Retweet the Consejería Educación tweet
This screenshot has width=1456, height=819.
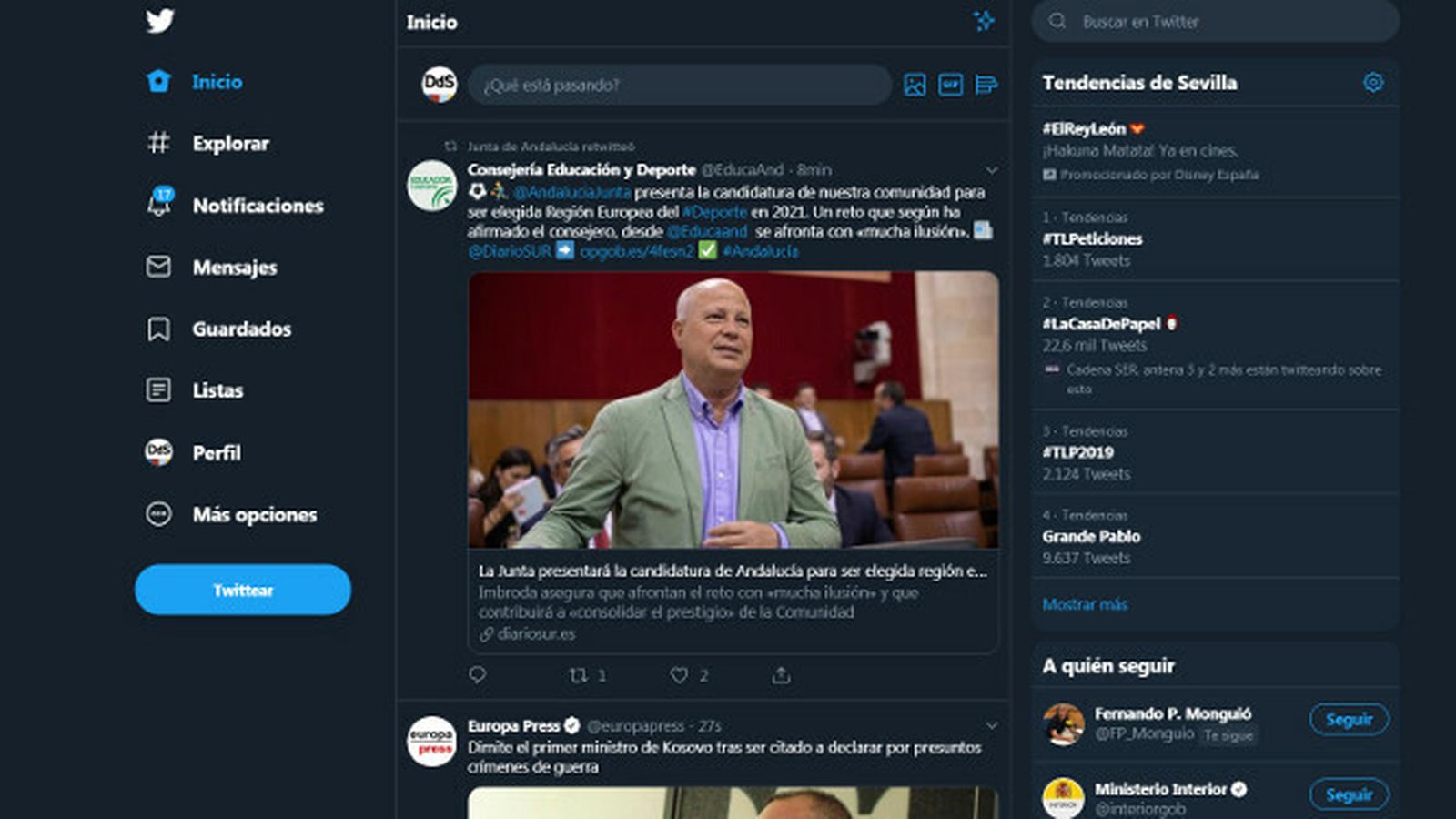click(579, 676)
